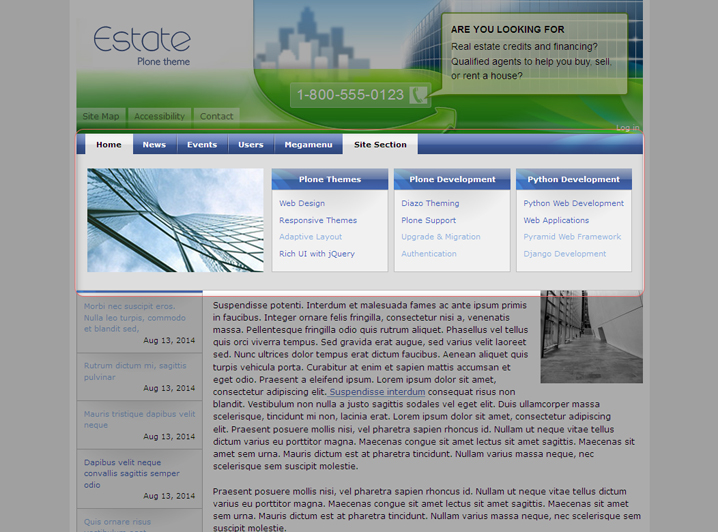Open Responsive Themes link
The height and width of the screenshot is (532, 718).
point(318,220)
